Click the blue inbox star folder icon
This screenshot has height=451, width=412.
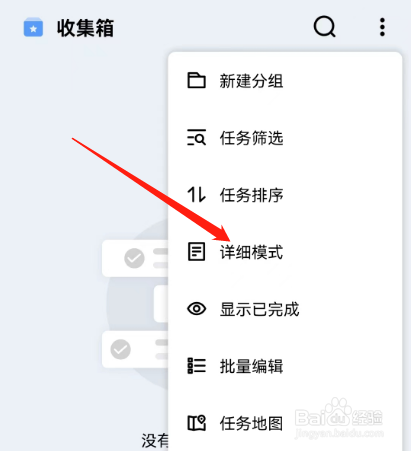33,28
